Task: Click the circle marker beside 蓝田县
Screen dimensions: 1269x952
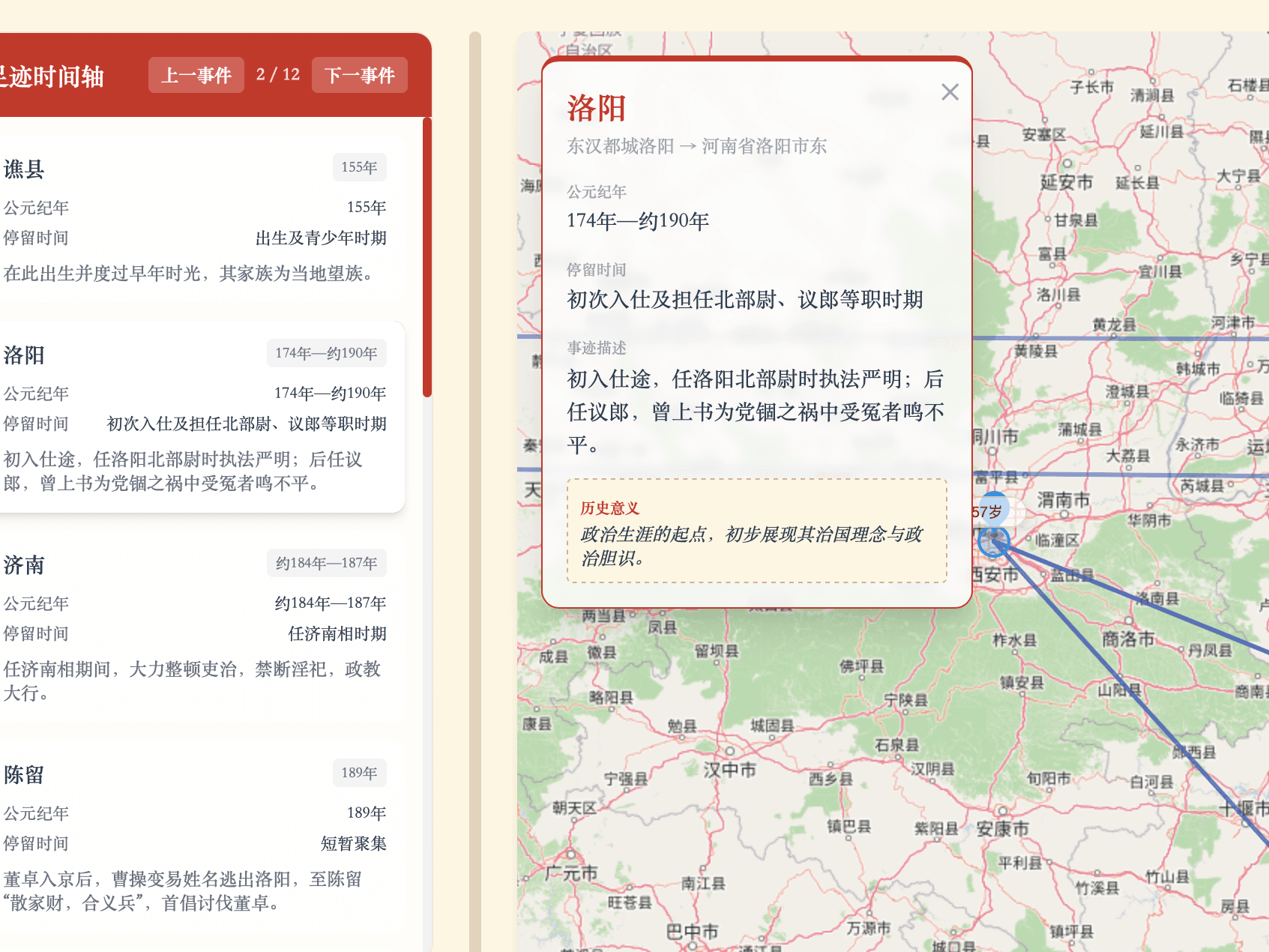Action: (x=1043, y=574)
